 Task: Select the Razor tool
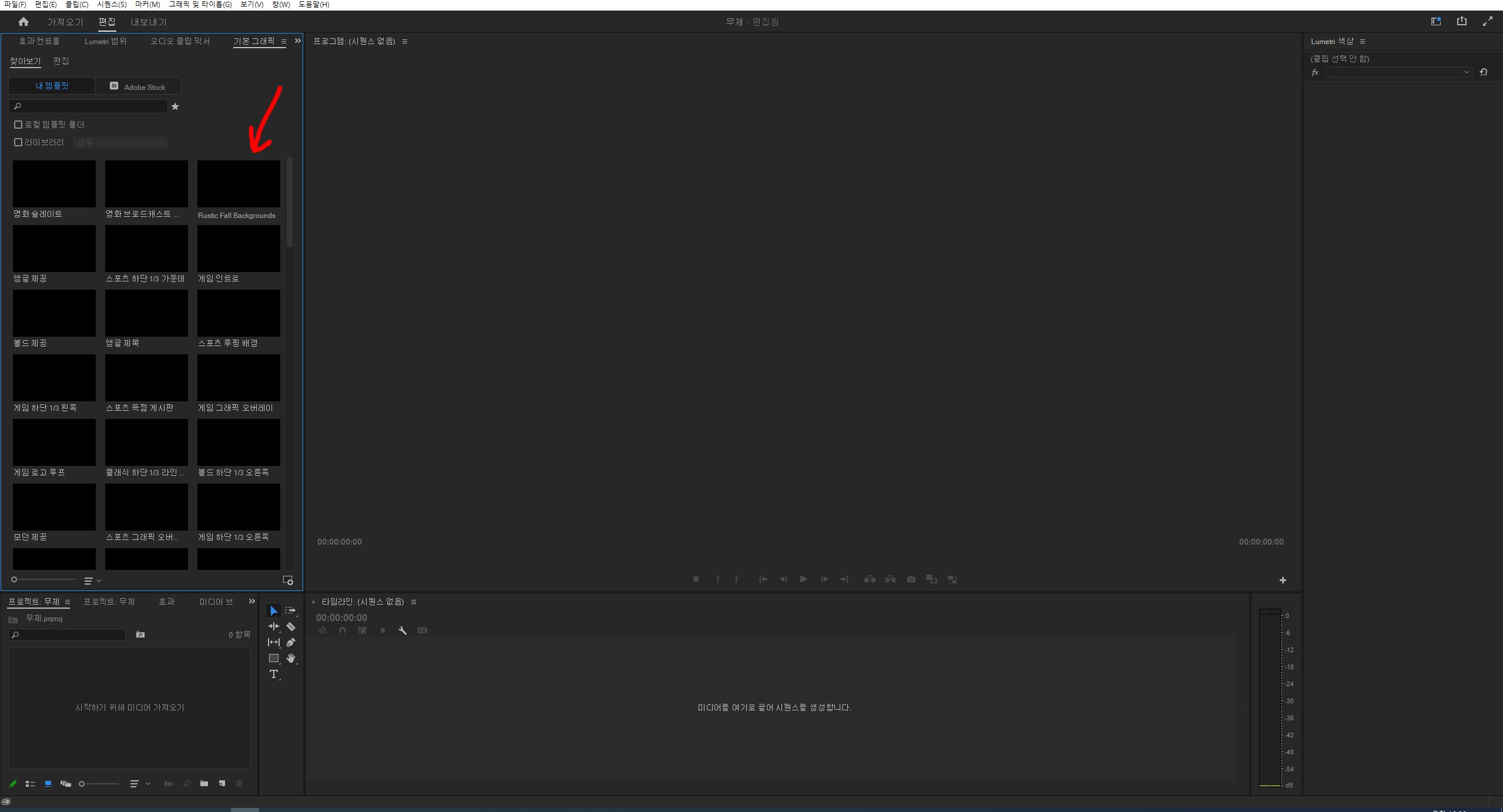coord(291,626)
